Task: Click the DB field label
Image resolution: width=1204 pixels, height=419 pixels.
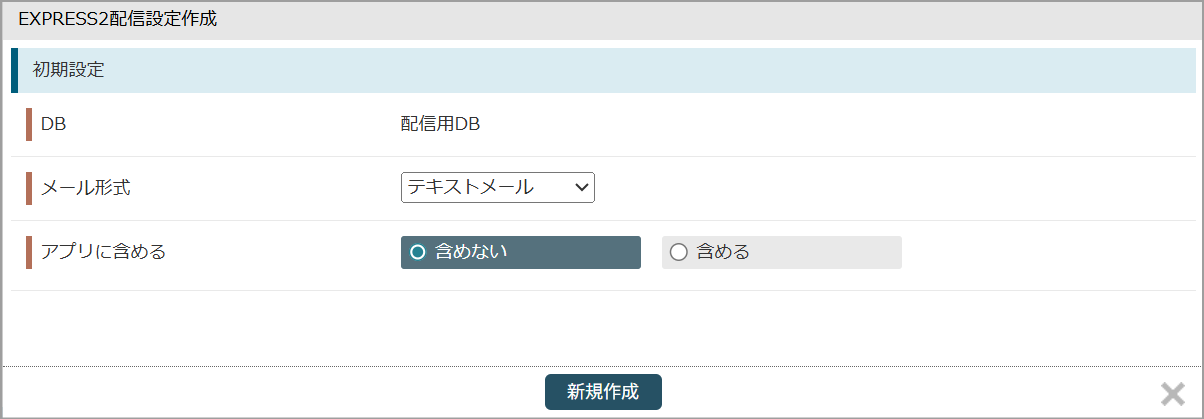Action: [54, 125]
